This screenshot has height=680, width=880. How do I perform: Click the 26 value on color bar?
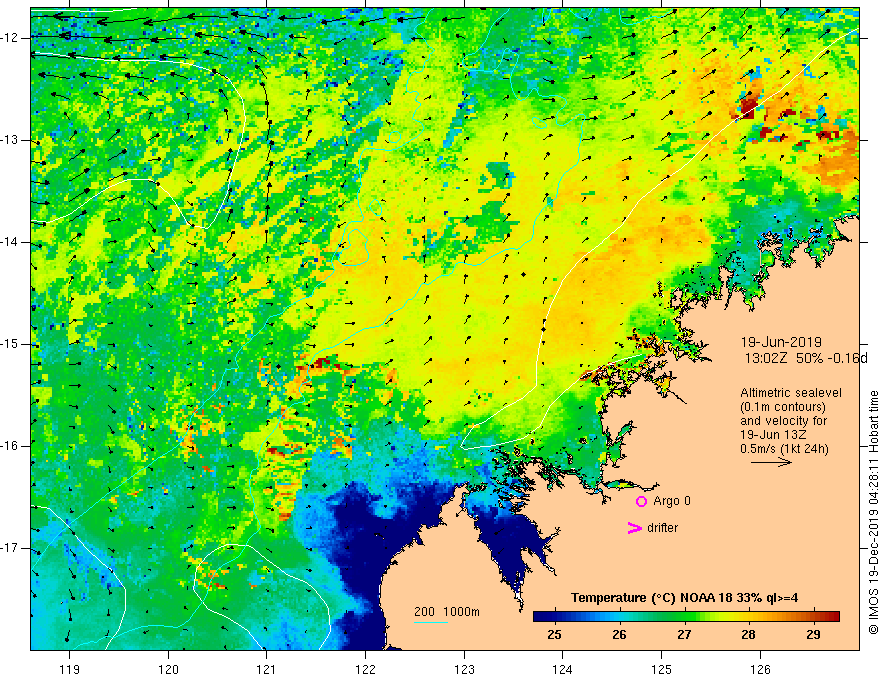point(619,635)
